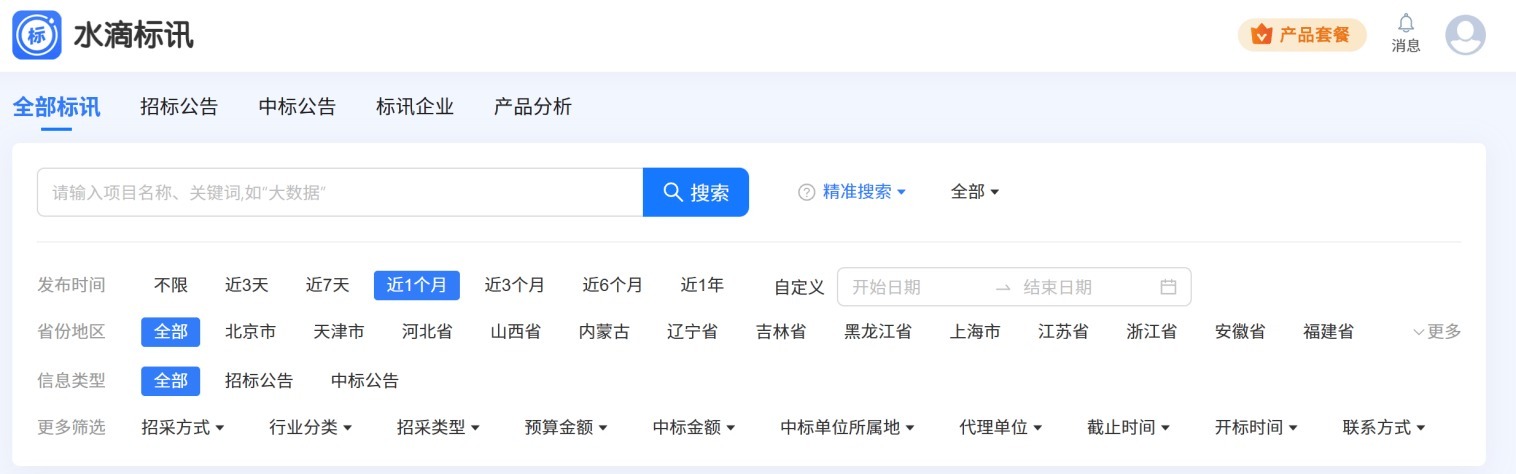Open the 预算金额 filter dropdown
The width and height of the screenshot is (1516, 474).
coord(566,428)
